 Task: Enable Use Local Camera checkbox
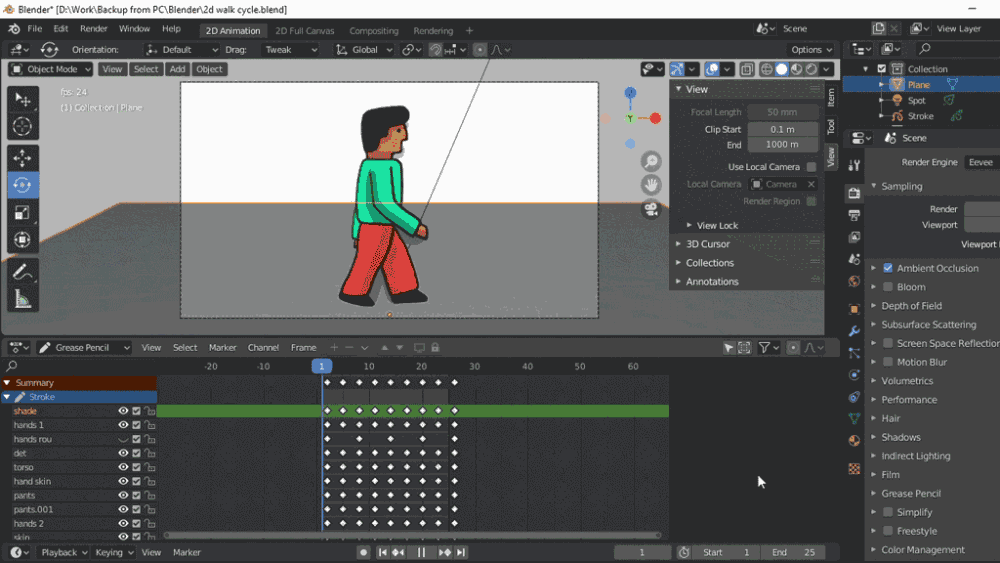(811, 167)
